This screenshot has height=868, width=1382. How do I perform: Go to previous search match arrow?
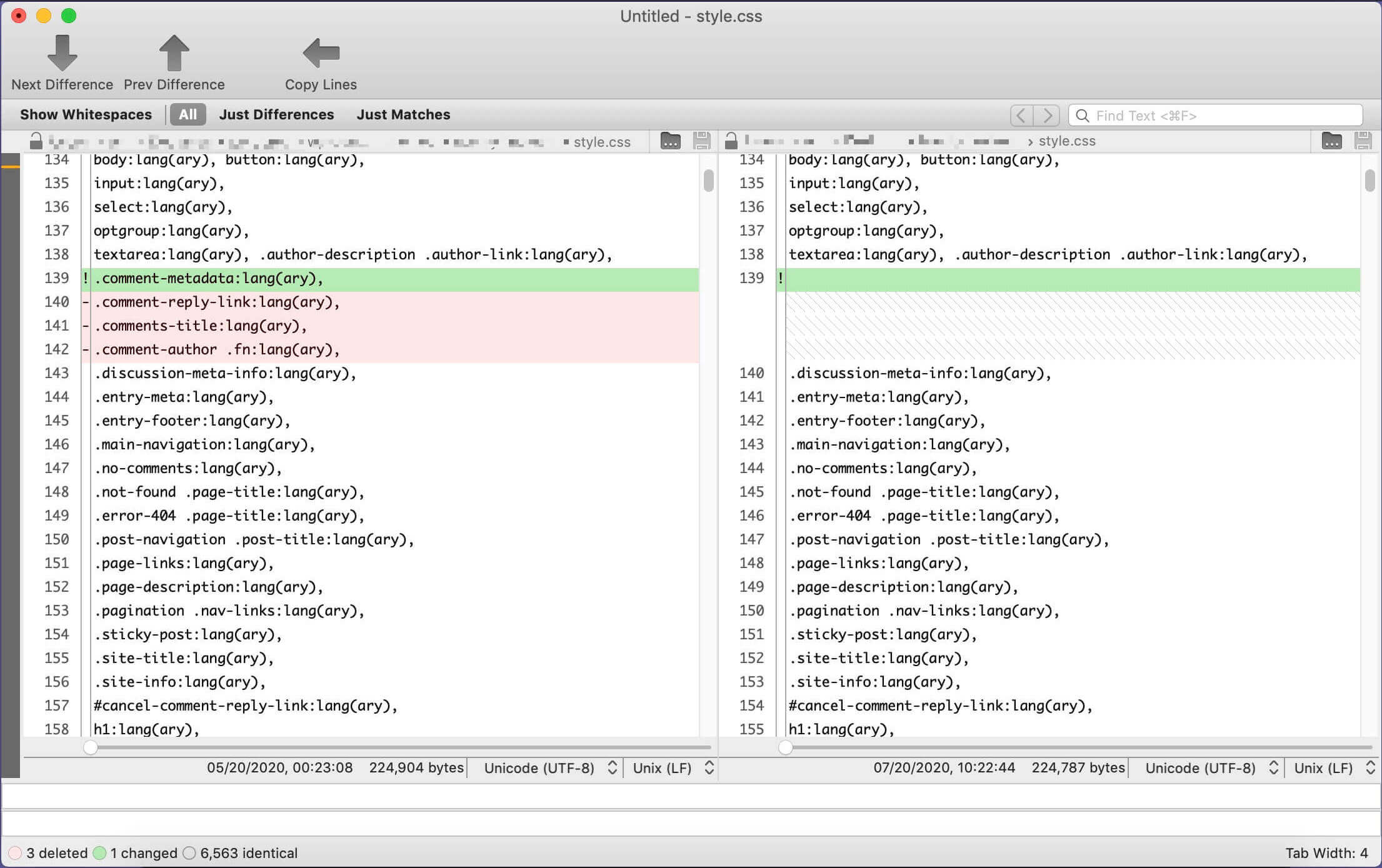(x=1021, y=116)
